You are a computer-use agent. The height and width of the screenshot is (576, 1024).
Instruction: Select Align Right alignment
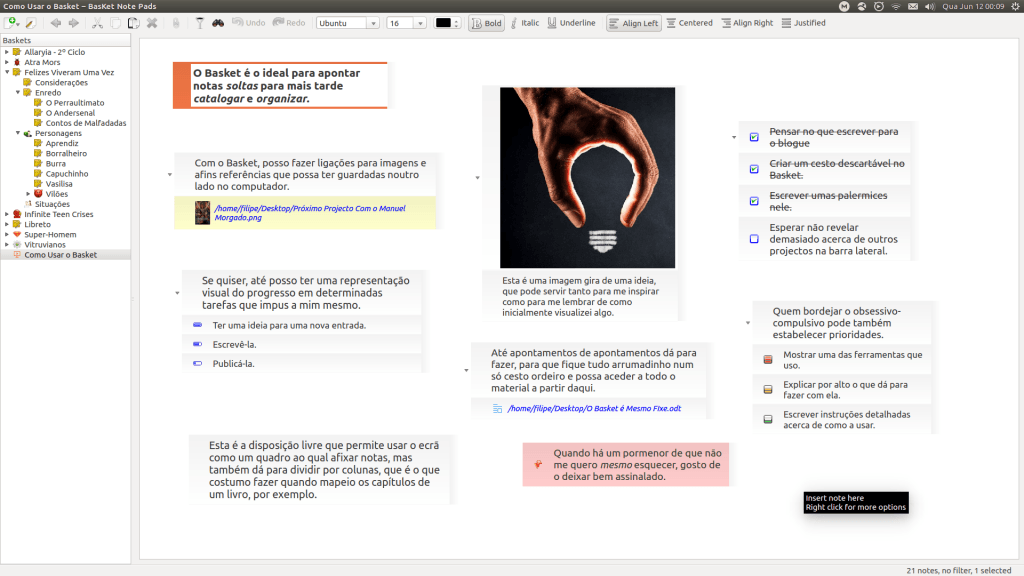coord(747,23)
